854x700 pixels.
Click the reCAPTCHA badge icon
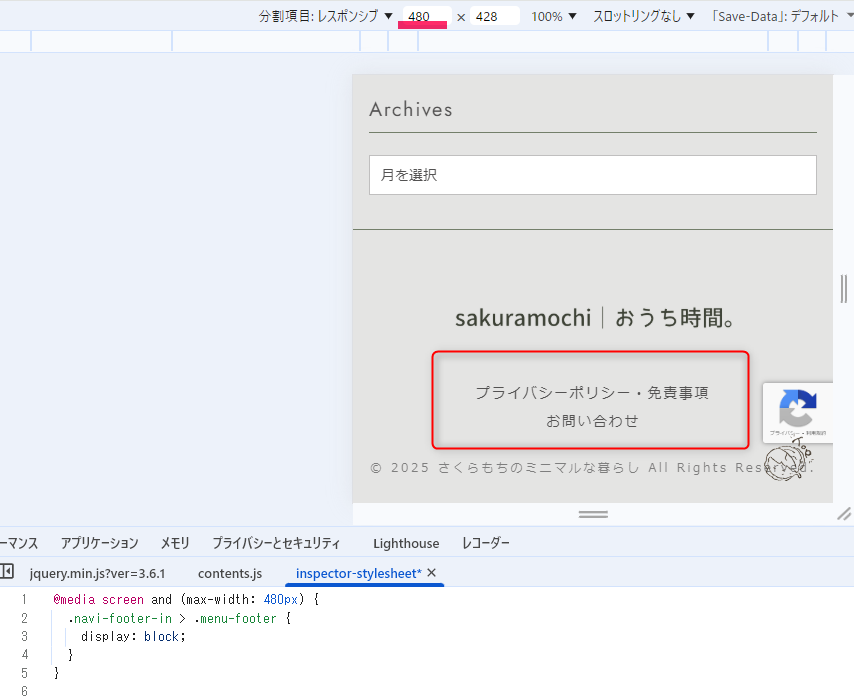796,411
